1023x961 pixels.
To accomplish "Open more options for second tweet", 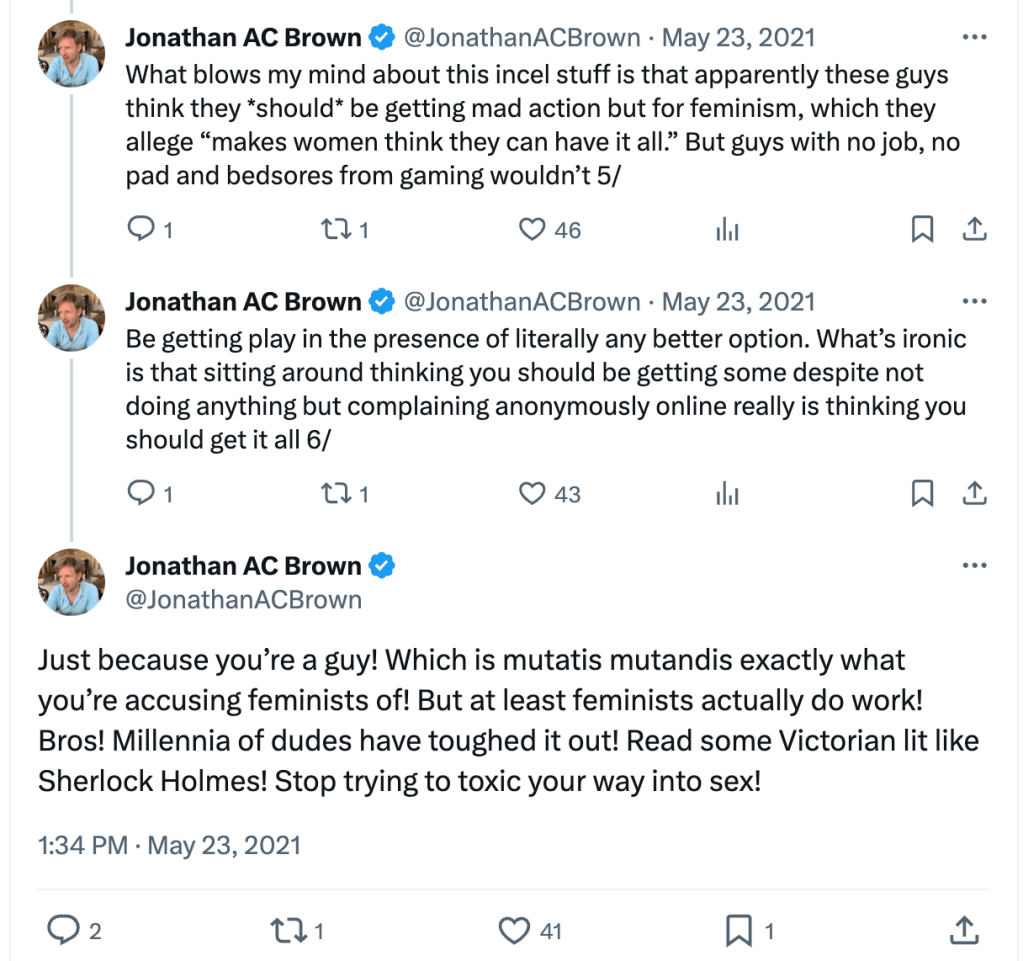I will click(973, 301).
